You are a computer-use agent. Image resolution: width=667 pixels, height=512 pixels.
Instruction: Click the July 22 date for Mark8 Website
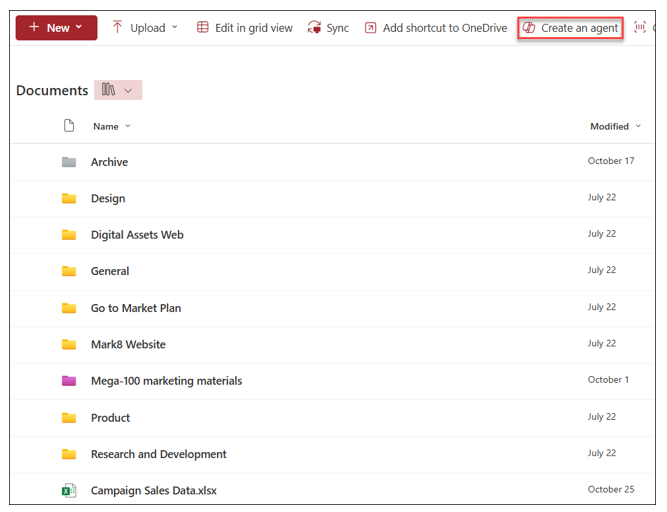[x=601, y=344]
